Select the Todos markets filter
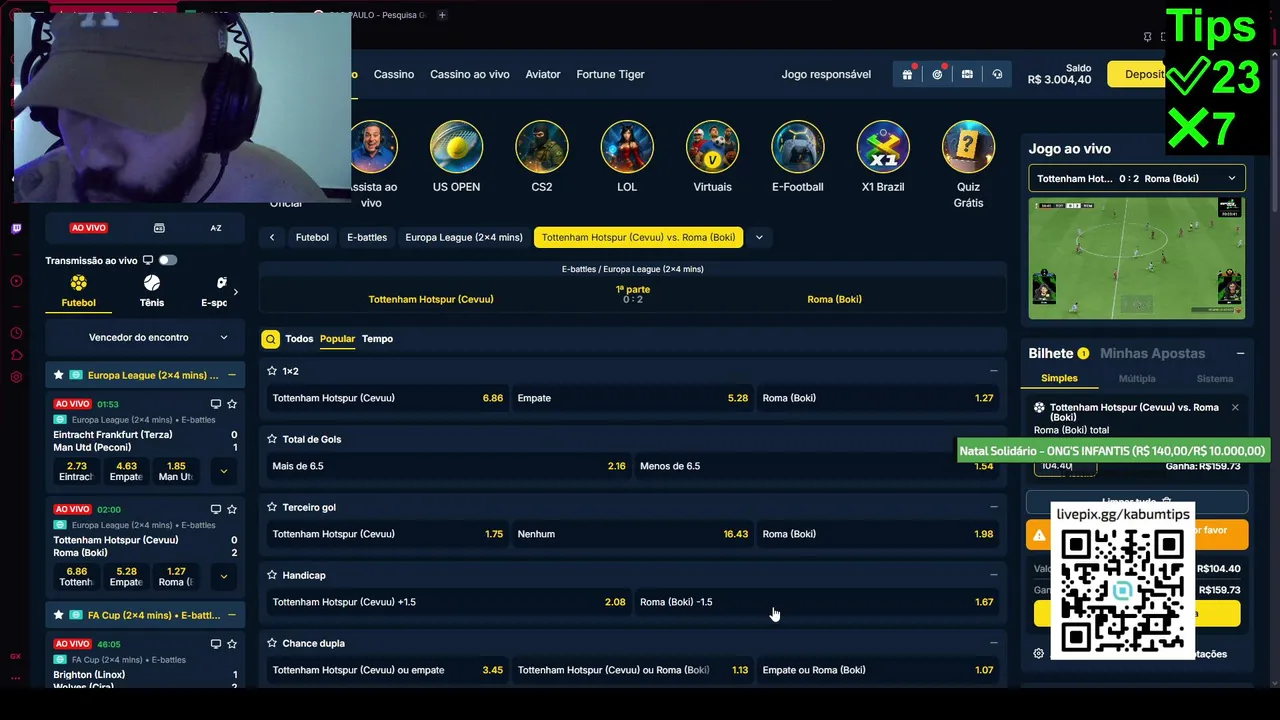The width and height of the screenshot is (1280, 720). tap(299, 339)
